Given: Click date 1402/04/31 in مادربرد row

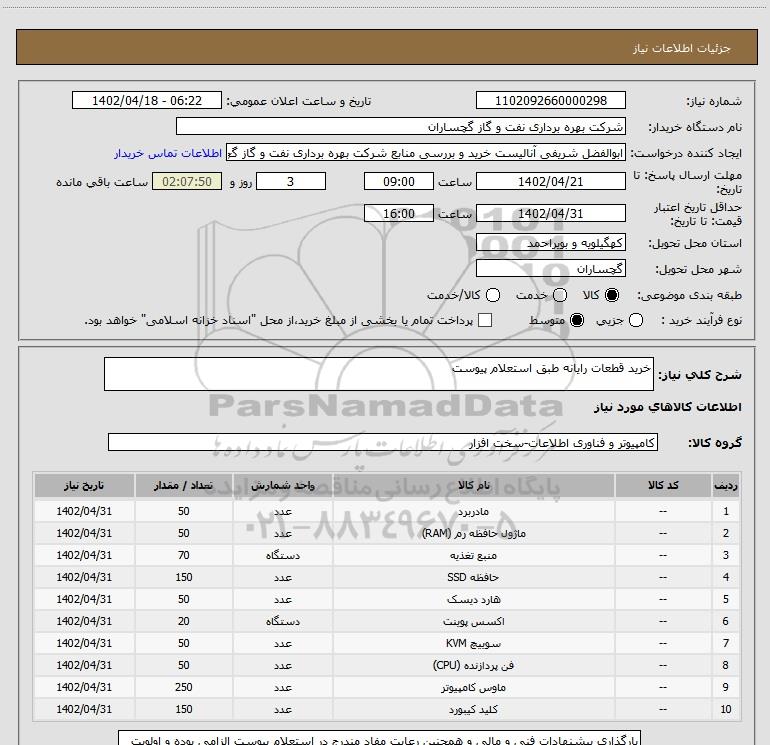Looking at the screenshot, I should tap(84, 511).
